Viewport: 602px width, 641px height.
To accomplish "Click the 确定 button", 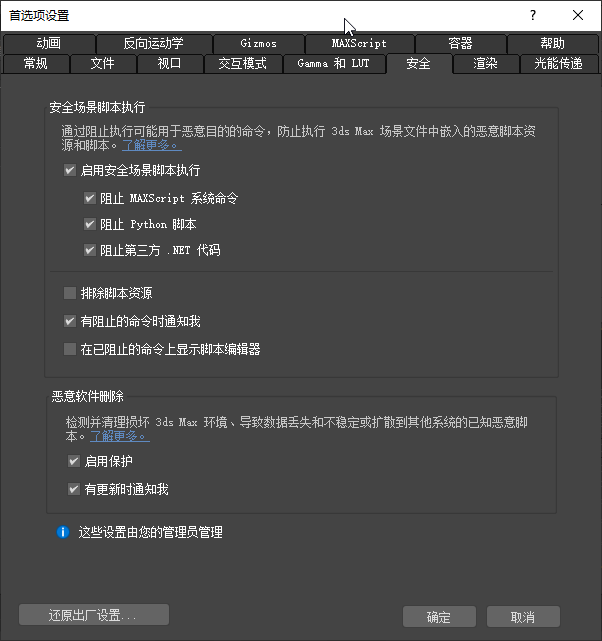I will 439,616.
